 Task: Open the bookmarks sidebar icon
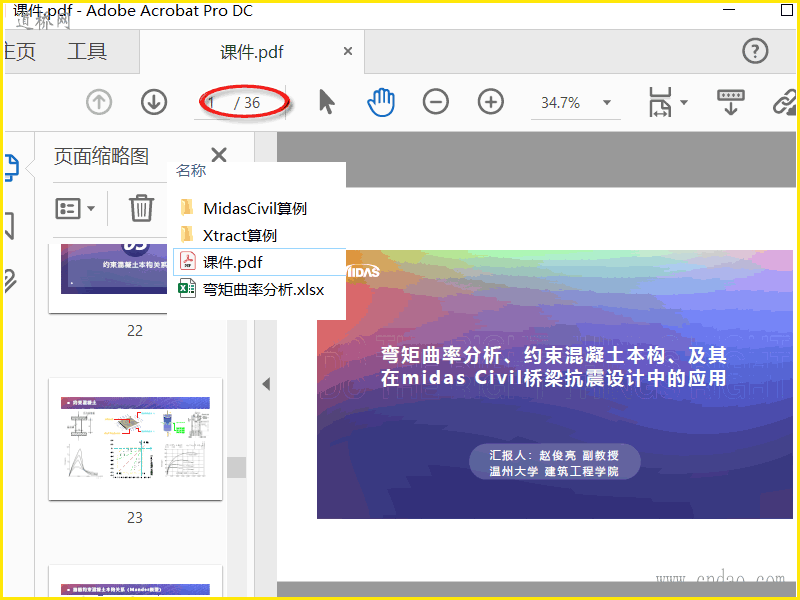[9, 226]
